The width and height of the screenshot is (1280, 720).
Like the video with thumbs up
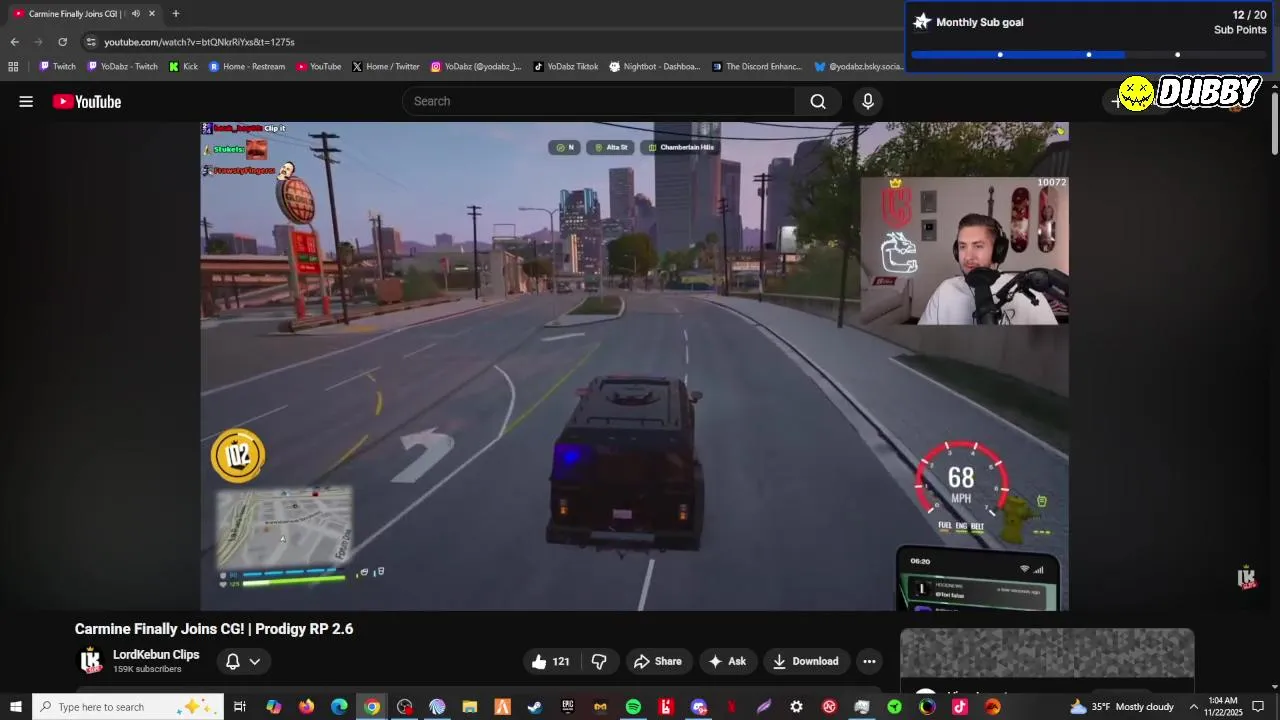[551, 661]
